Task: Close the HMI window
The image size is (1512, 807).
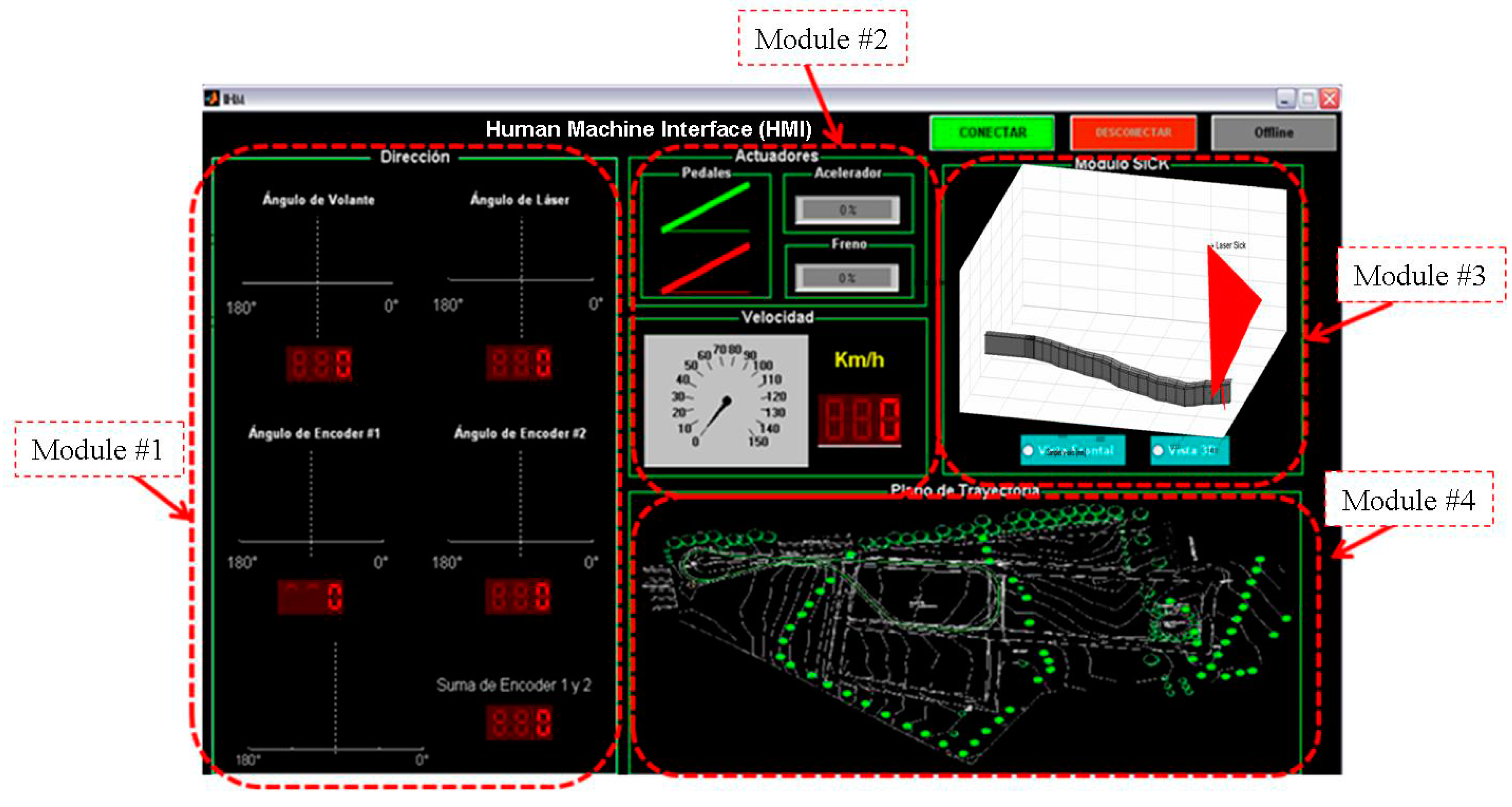Action: (1329, 98)
